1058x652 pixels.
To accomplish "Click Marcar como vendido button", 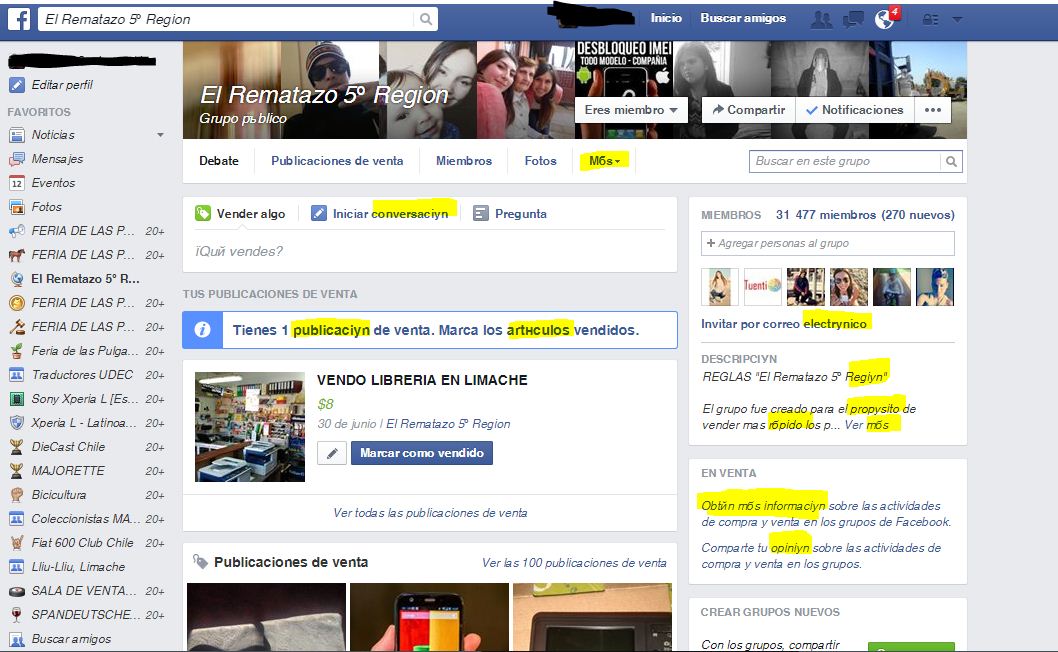I will [422, 453].
